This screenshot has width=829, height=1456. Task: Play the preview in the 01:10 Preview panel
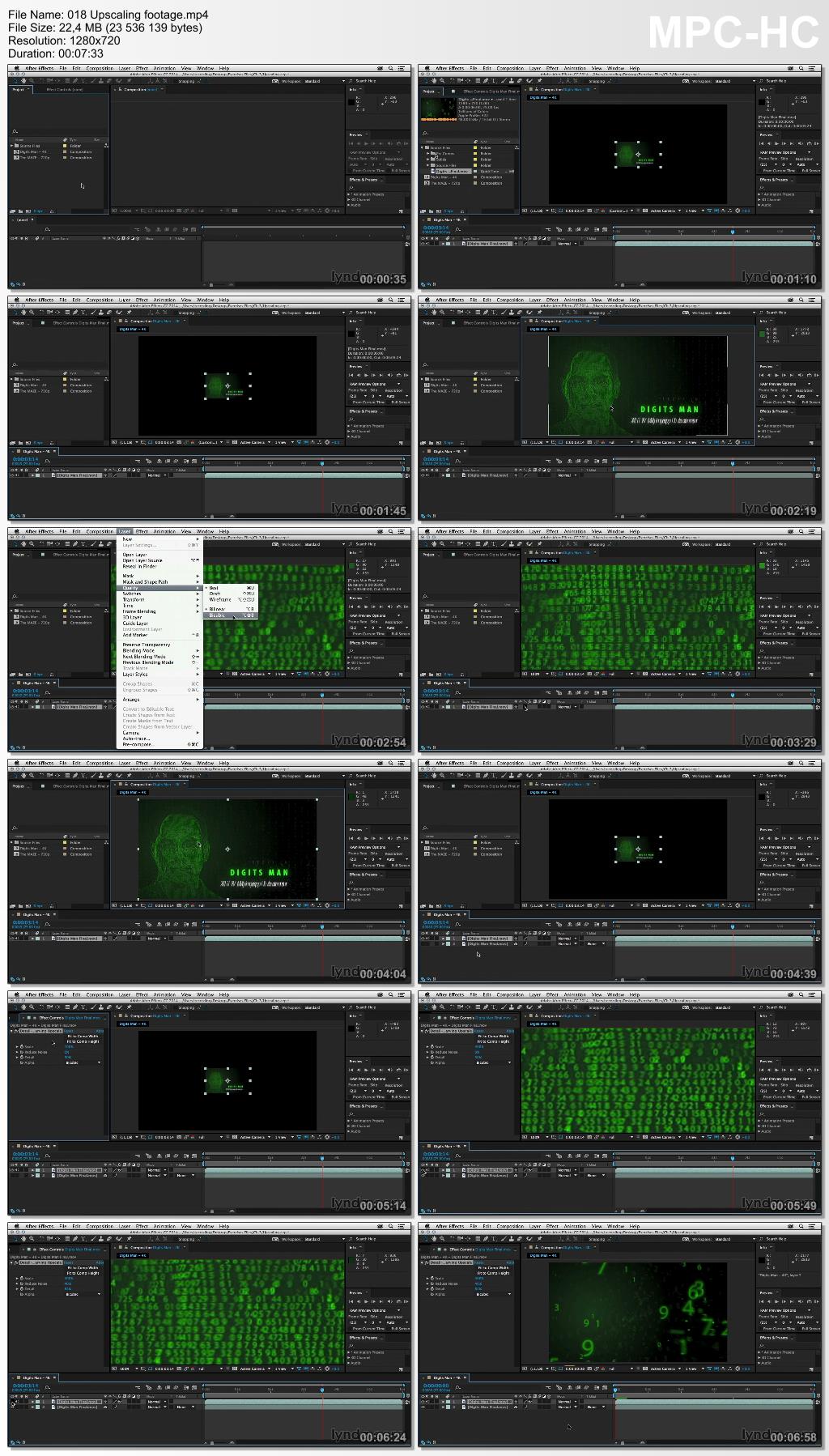(776, 144)
